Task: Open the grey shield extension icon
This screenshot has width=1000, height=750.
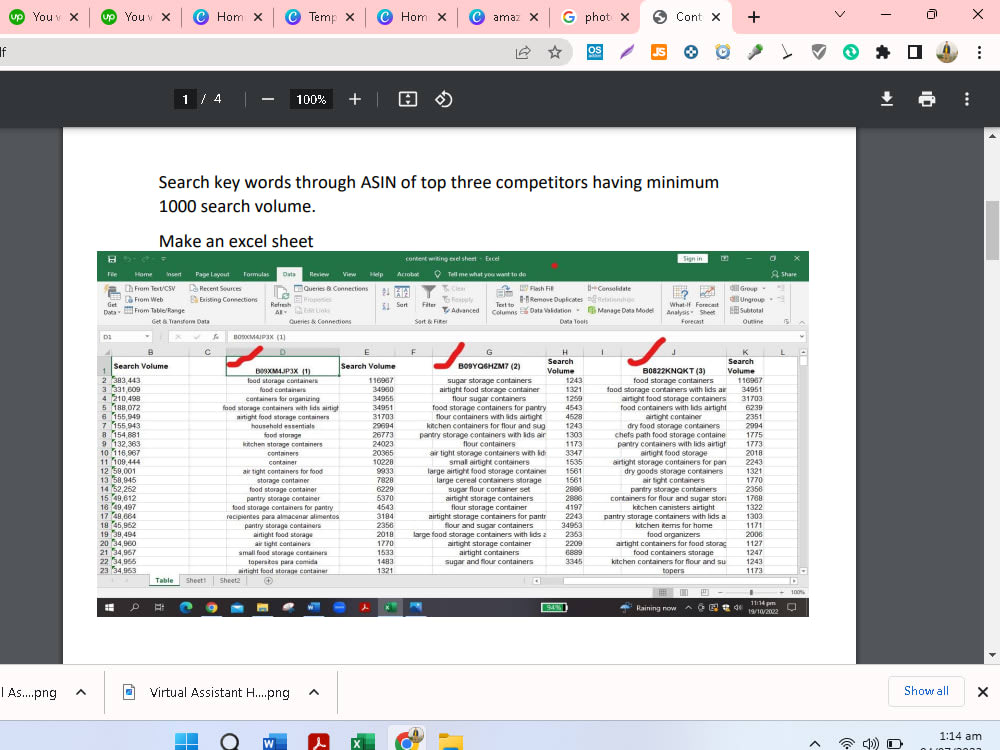Action: [819, 52]
